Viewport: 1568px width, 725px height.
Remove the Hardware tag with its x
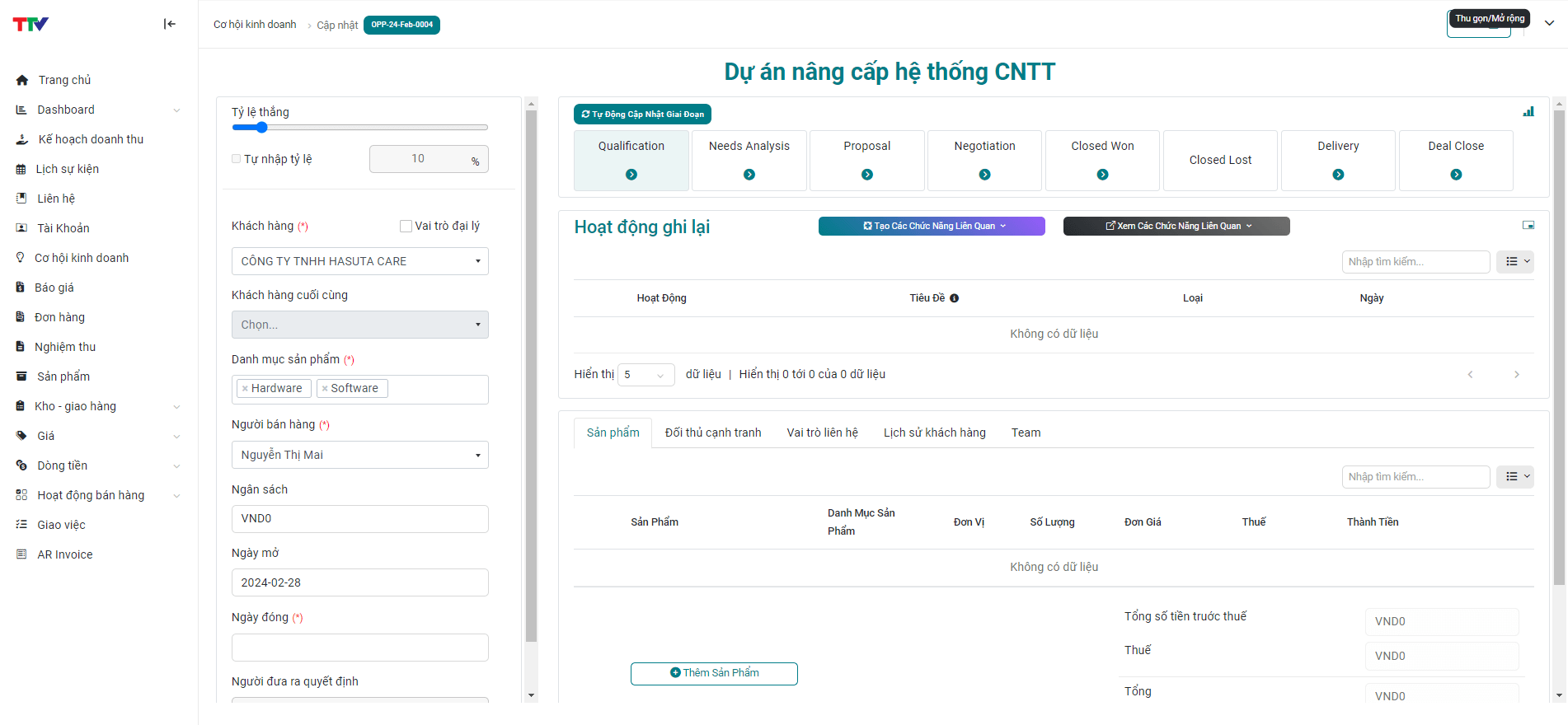point(246,389)
